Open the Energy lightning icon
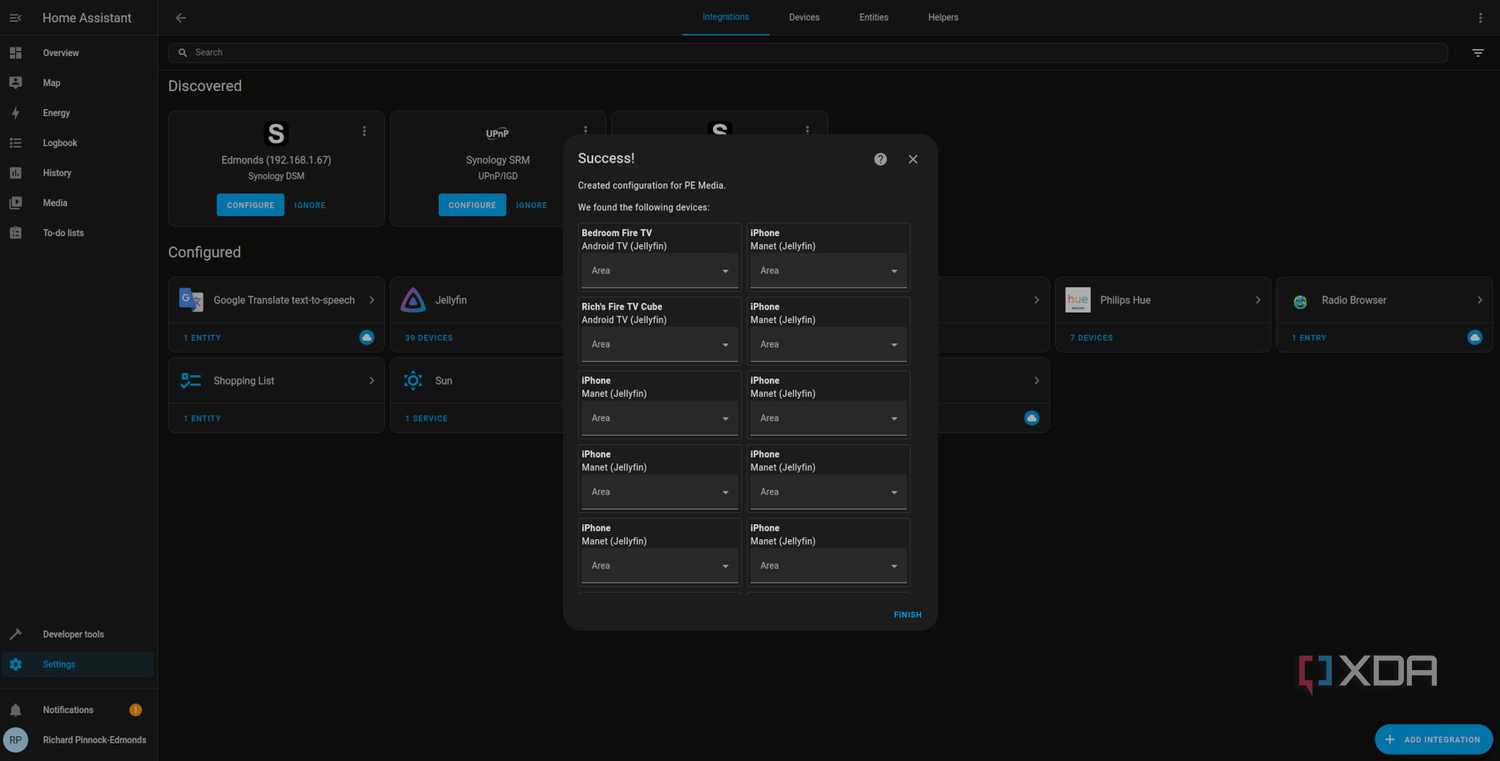This screenshot has width=1500, height=761. click(15, 113)
